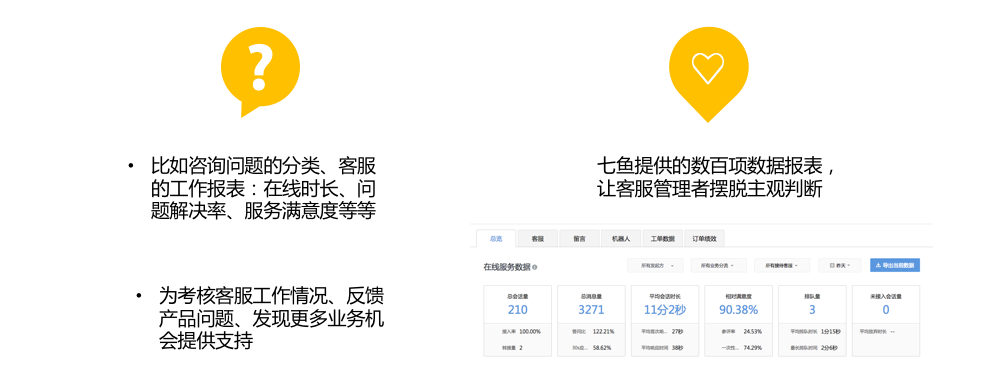Screen dimensions: 1000x385
Task: Expand the 所有发起方 dropdown
Action: click(655, 265)
